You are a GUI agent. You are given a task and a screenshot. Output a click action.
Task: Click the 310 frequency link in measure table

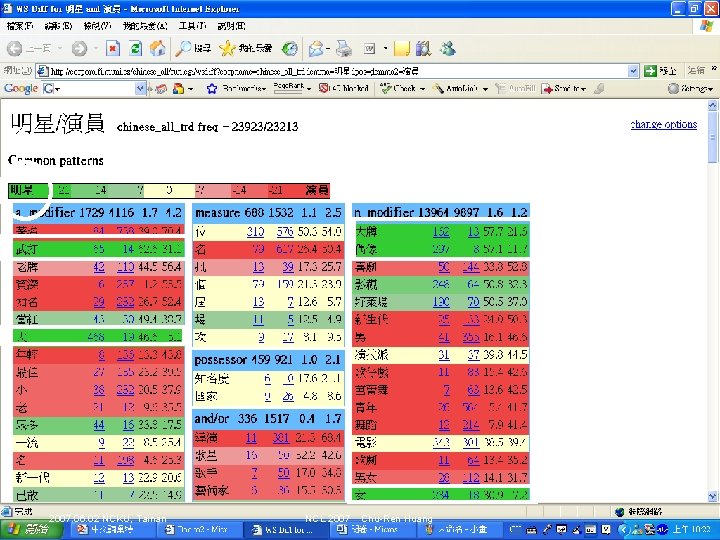(255, 232)
